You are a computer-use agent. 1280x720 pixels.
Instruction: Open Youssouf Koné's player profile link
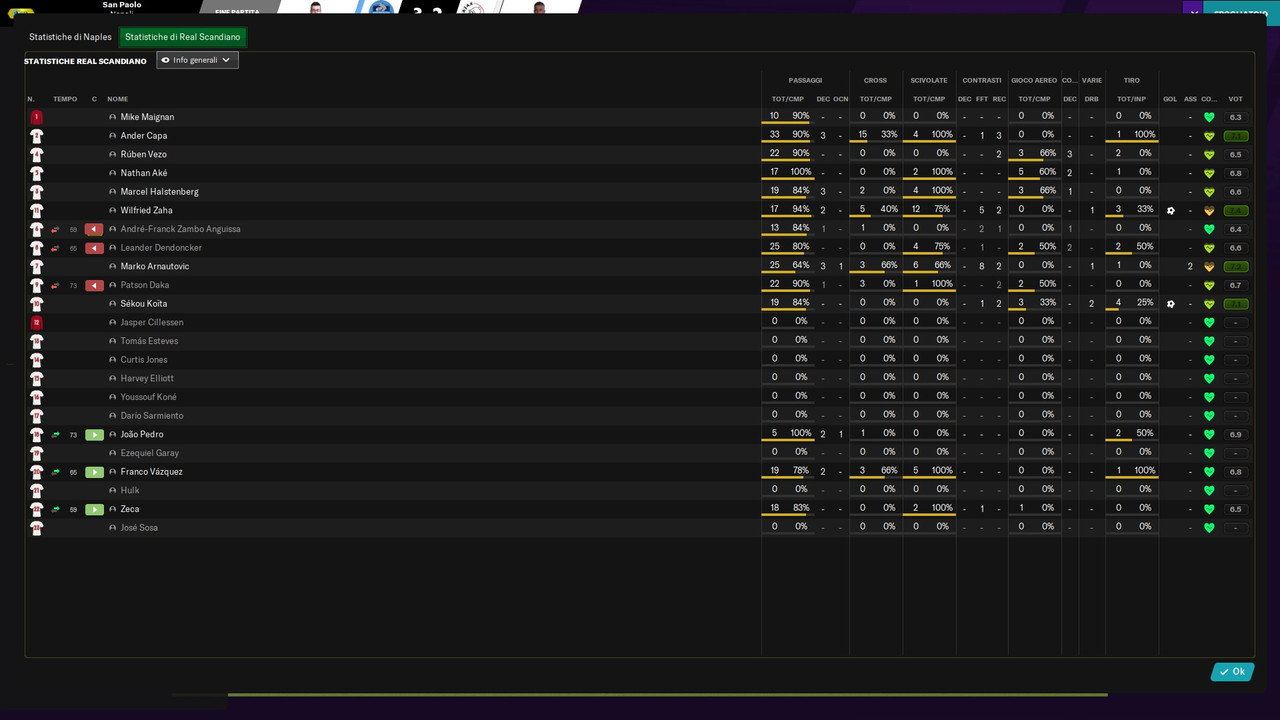click(149, 397)
